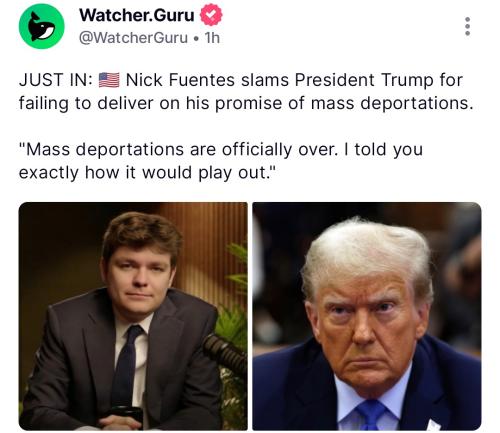
Task: Tap the pink verified badge
Action: (211, 15)
